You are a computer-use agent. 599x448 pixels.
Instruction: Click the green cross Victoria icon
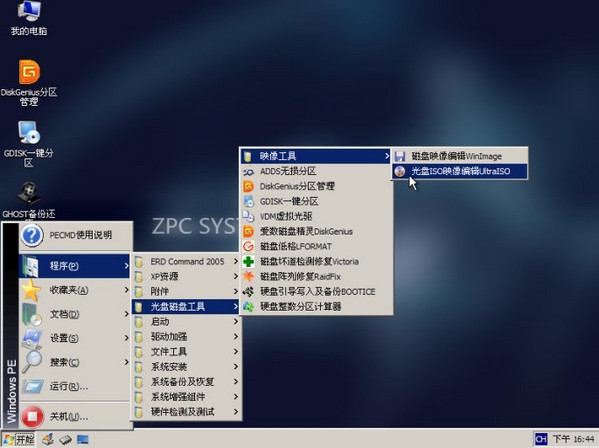tap(248, 262)
